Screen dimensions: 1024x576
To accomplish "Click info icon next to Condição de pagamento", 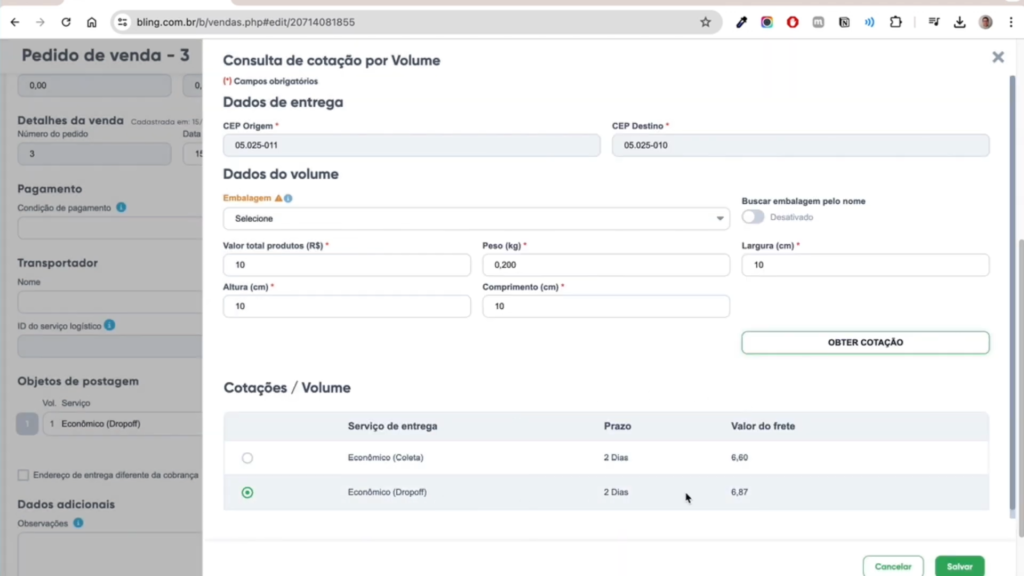I will pyautogui.click(x=121, y=207).
